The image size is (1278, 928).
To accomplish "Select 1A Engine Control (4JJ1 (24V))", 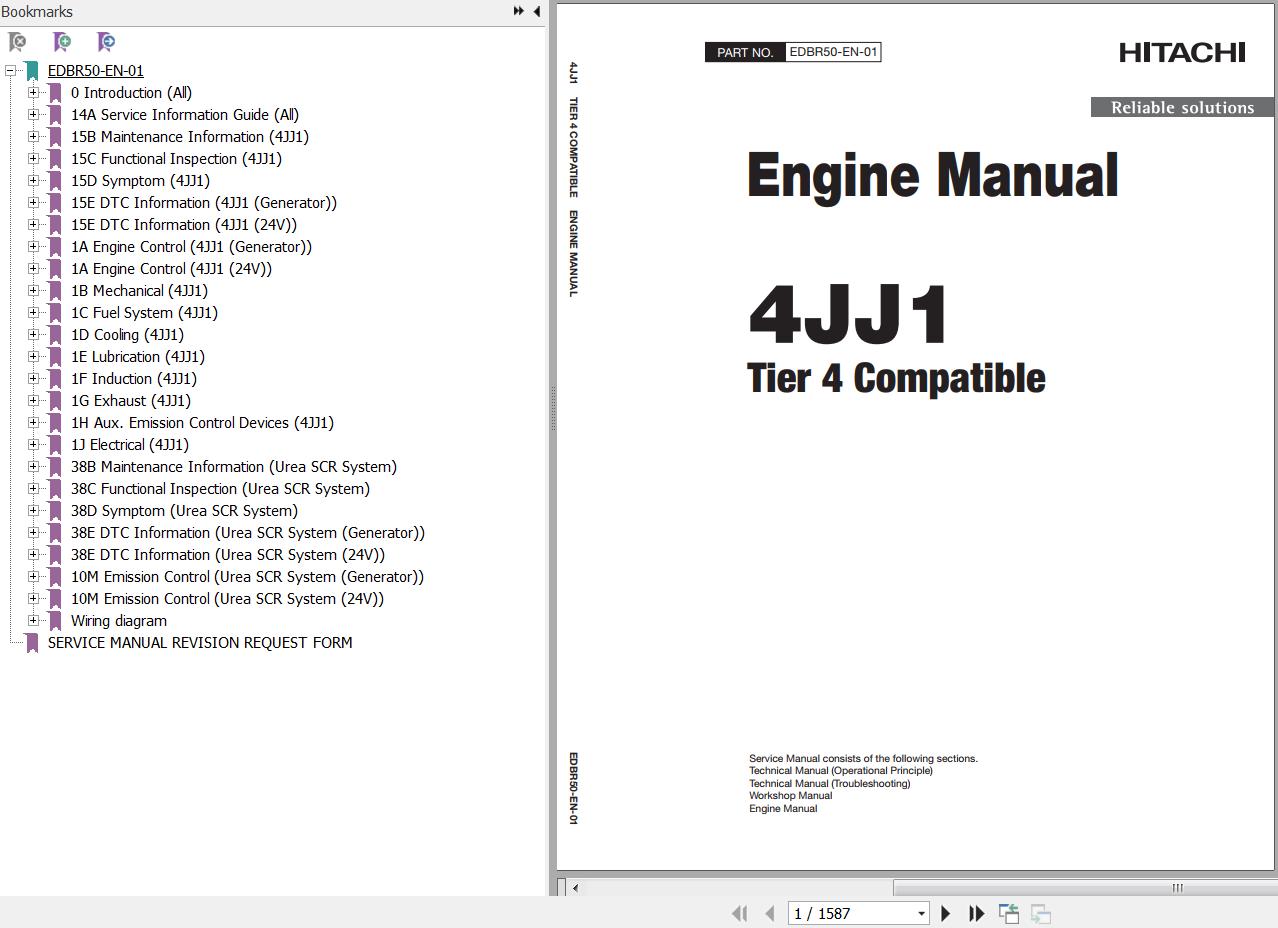I will 171,269.
